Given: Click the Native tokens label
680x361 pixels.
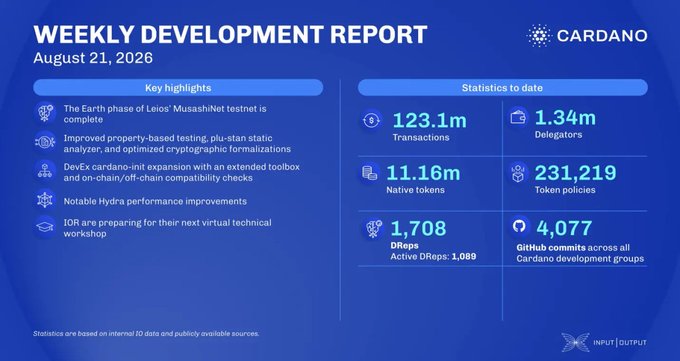Looking at the screenshot, I should 415,190.
